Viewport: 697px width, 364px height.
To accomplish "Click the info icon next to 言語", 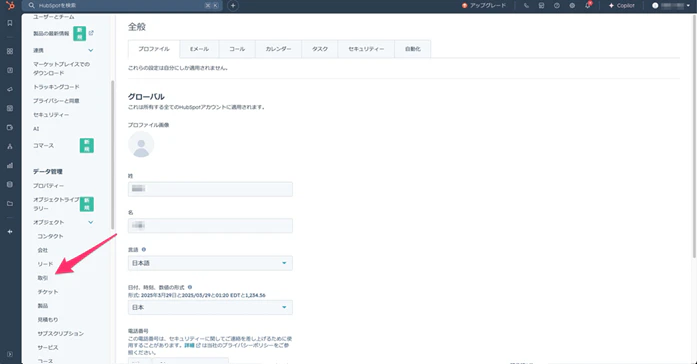I will 144,249.
